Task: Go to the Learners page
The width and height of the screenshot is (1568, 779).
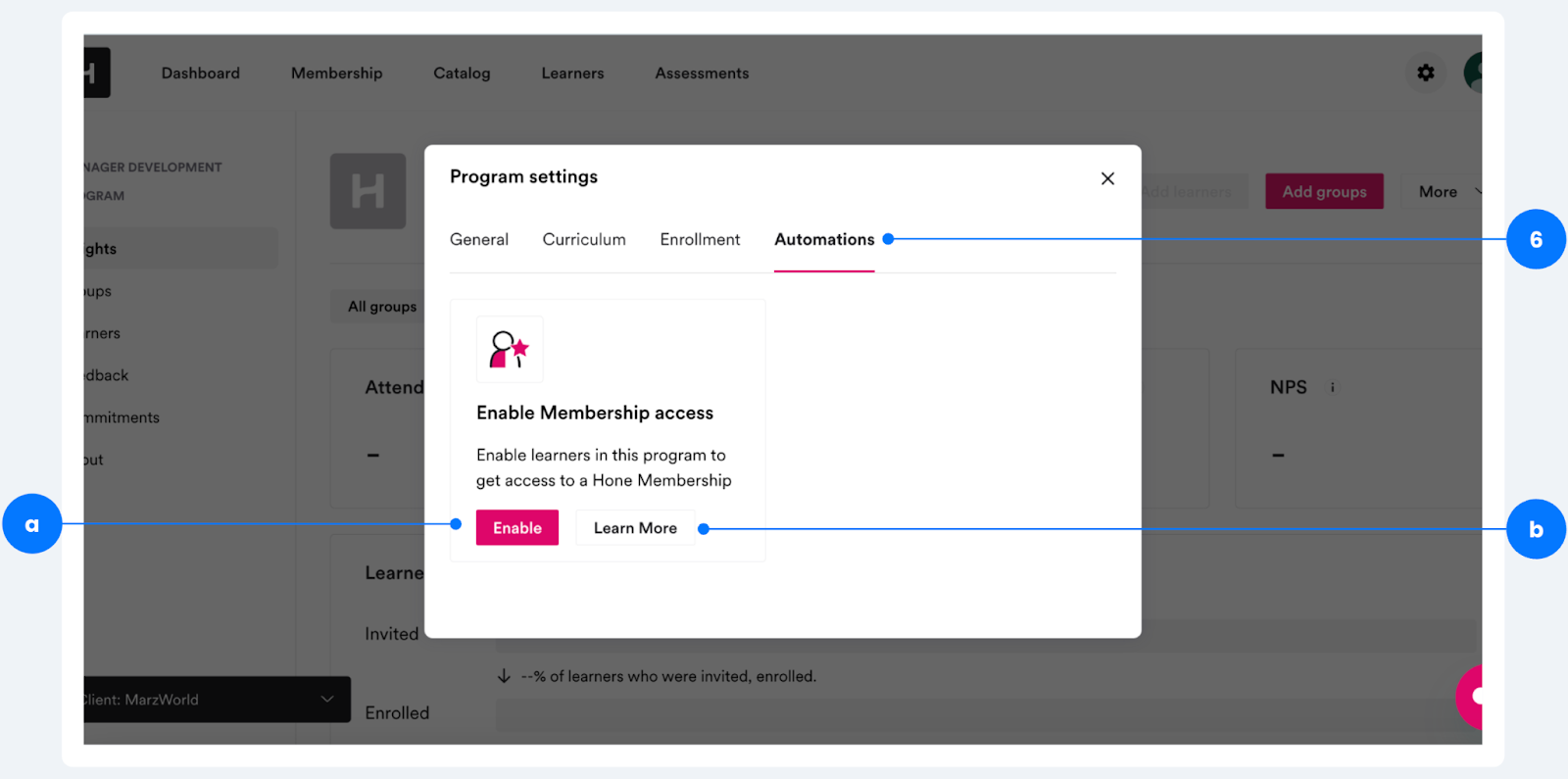Action: [x=572, y=73]
